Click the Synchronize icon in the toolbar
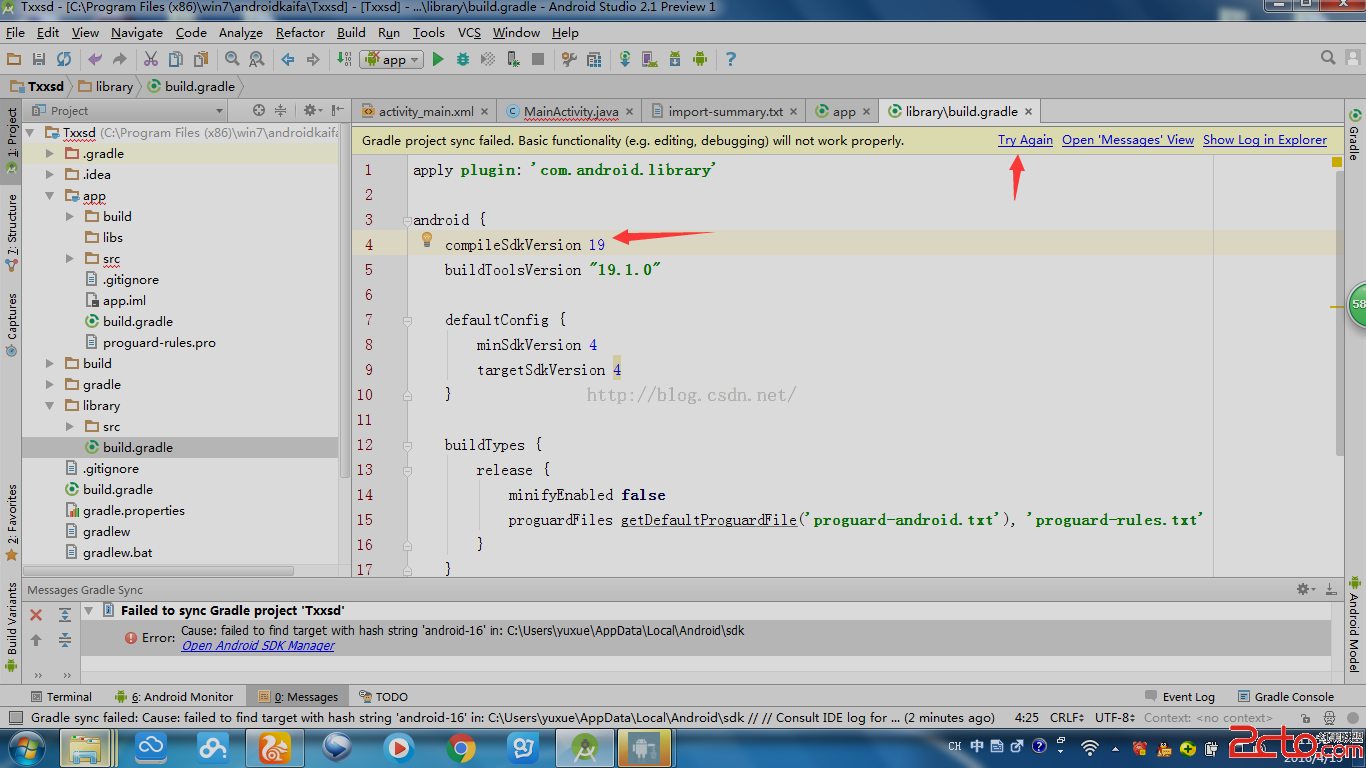This screenshot has width=1366, height=768. (64, 60)
